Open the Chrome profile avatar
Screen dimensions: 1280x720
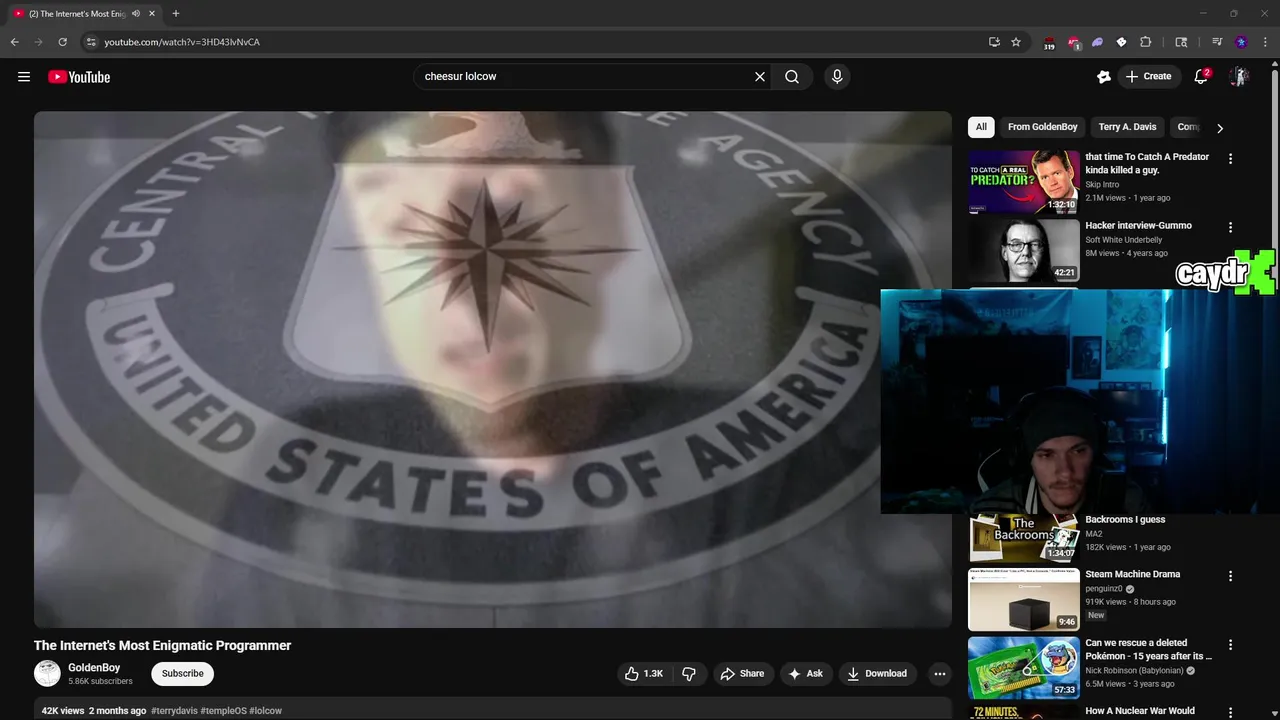click(1241, 42)
